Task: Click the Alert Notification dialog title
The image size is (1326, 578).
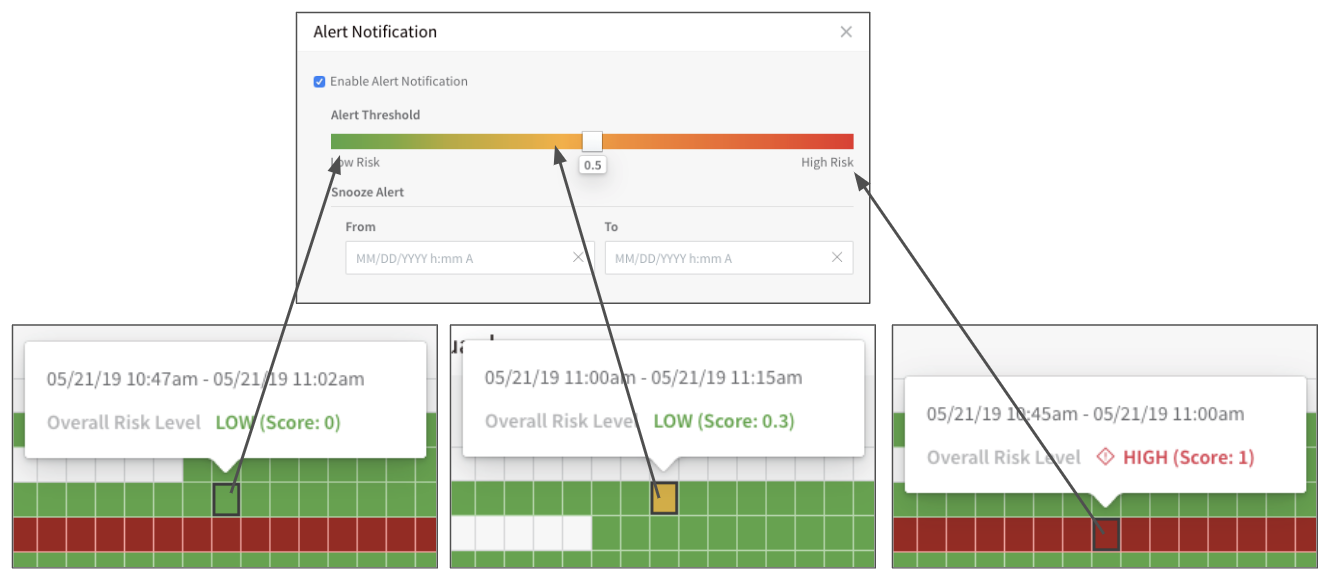Action: (x=375, y=32)
